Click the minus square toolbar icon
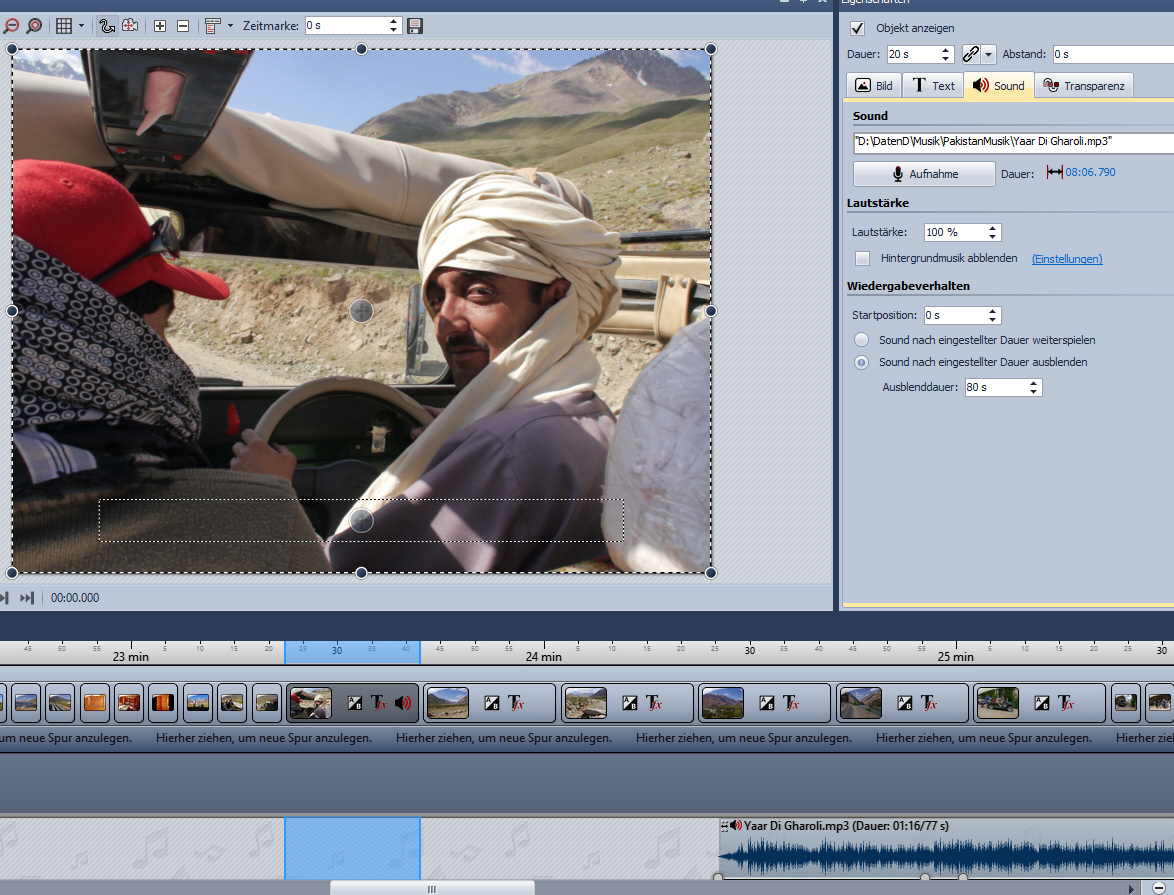 click(x=182, y=26)
